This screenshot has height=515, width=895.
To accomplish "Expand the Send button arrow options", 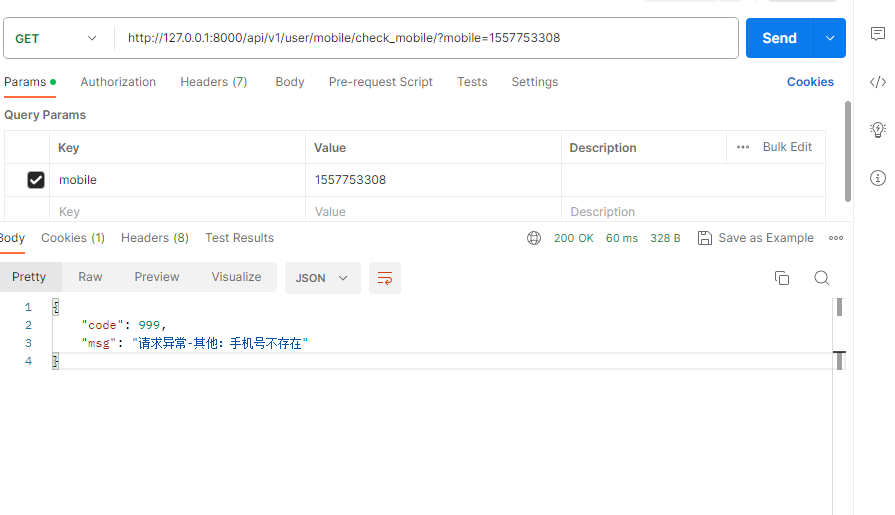I will coord(830,38).
